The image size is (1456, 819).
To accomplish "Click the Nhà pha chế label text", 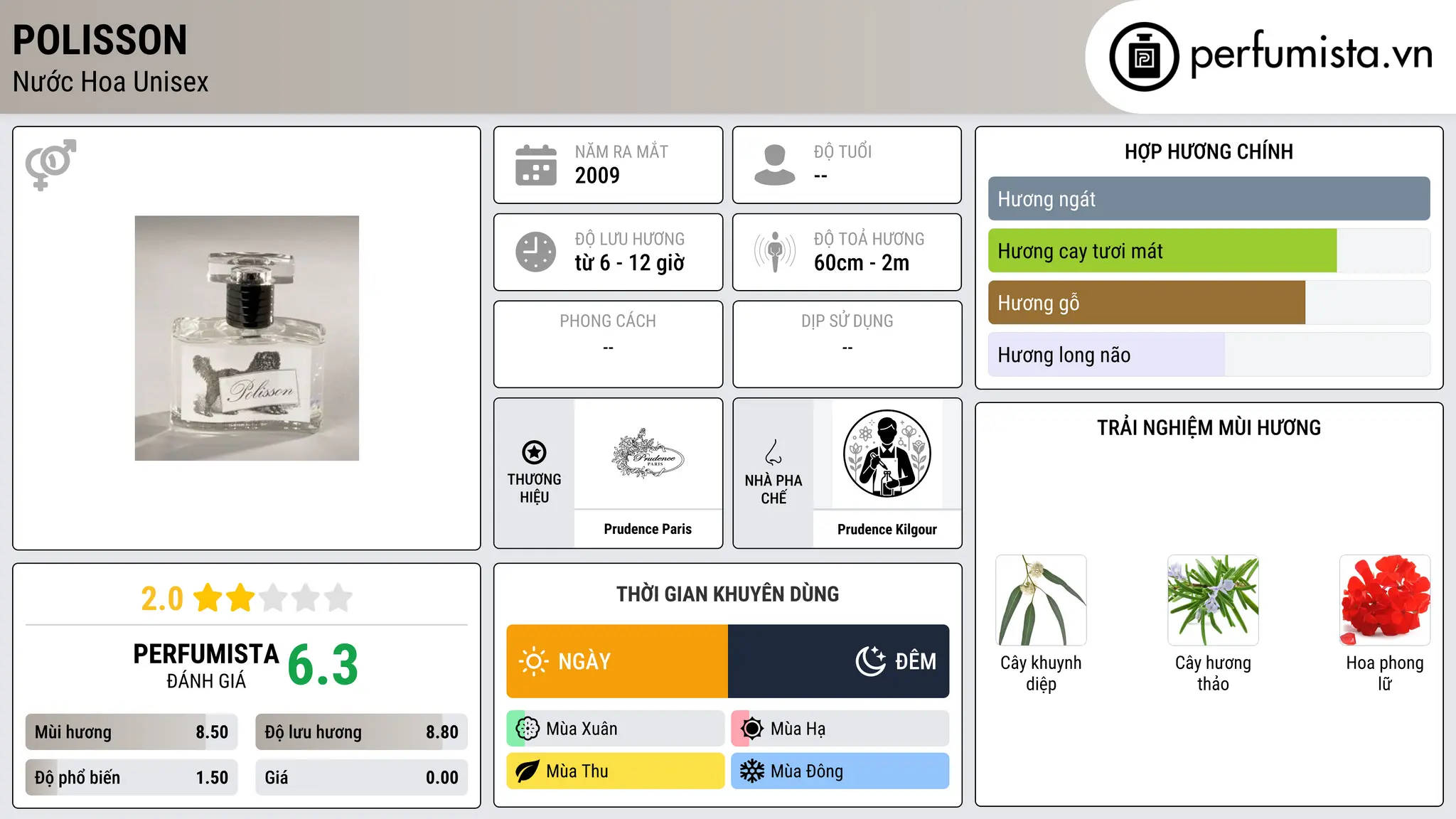I will (773, 489).
